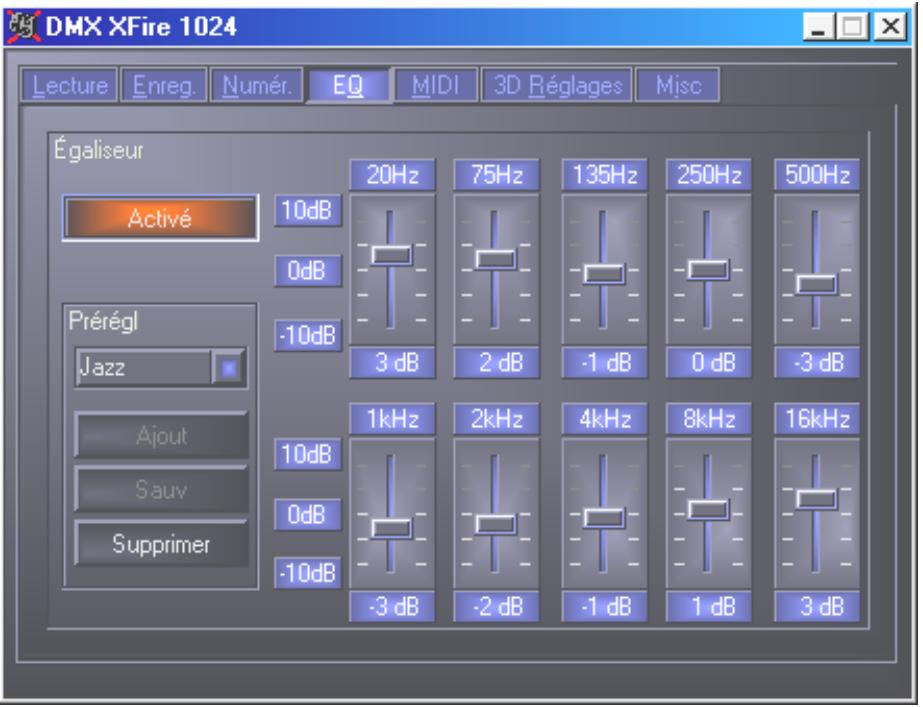
Task: Click the upper row 0dB scale label
Action: (308, 271)
